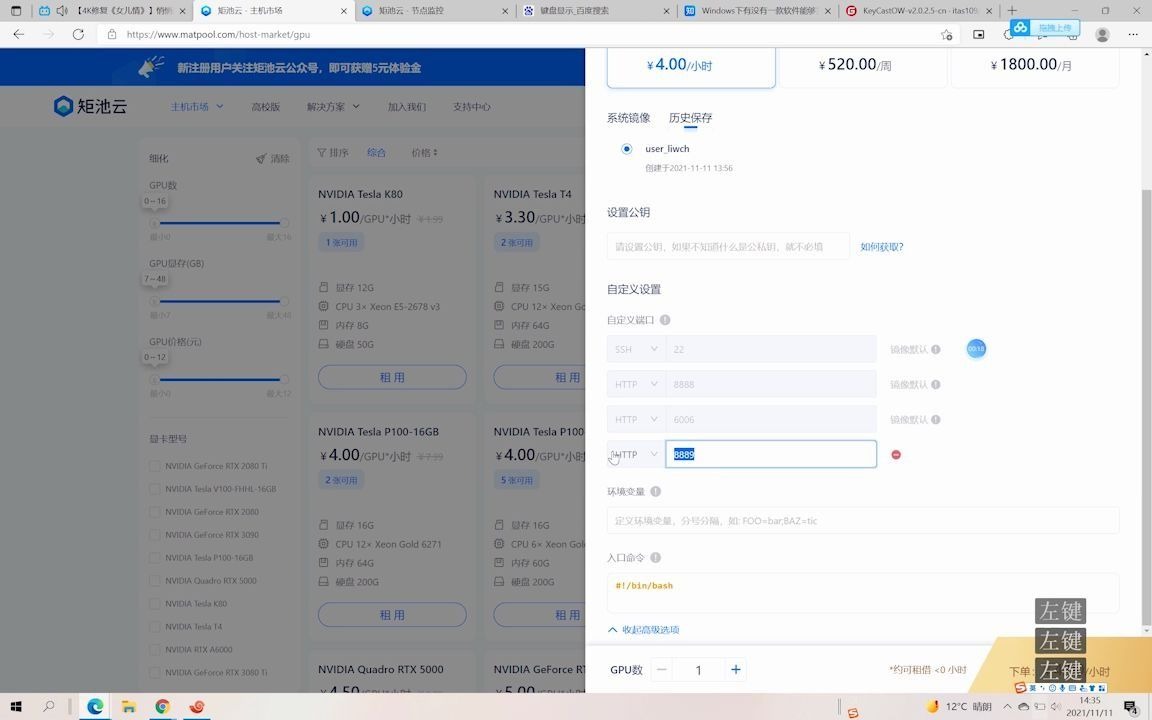Open the Windows notification center icon
The image size is (1152, 720).
point(1131,707)
